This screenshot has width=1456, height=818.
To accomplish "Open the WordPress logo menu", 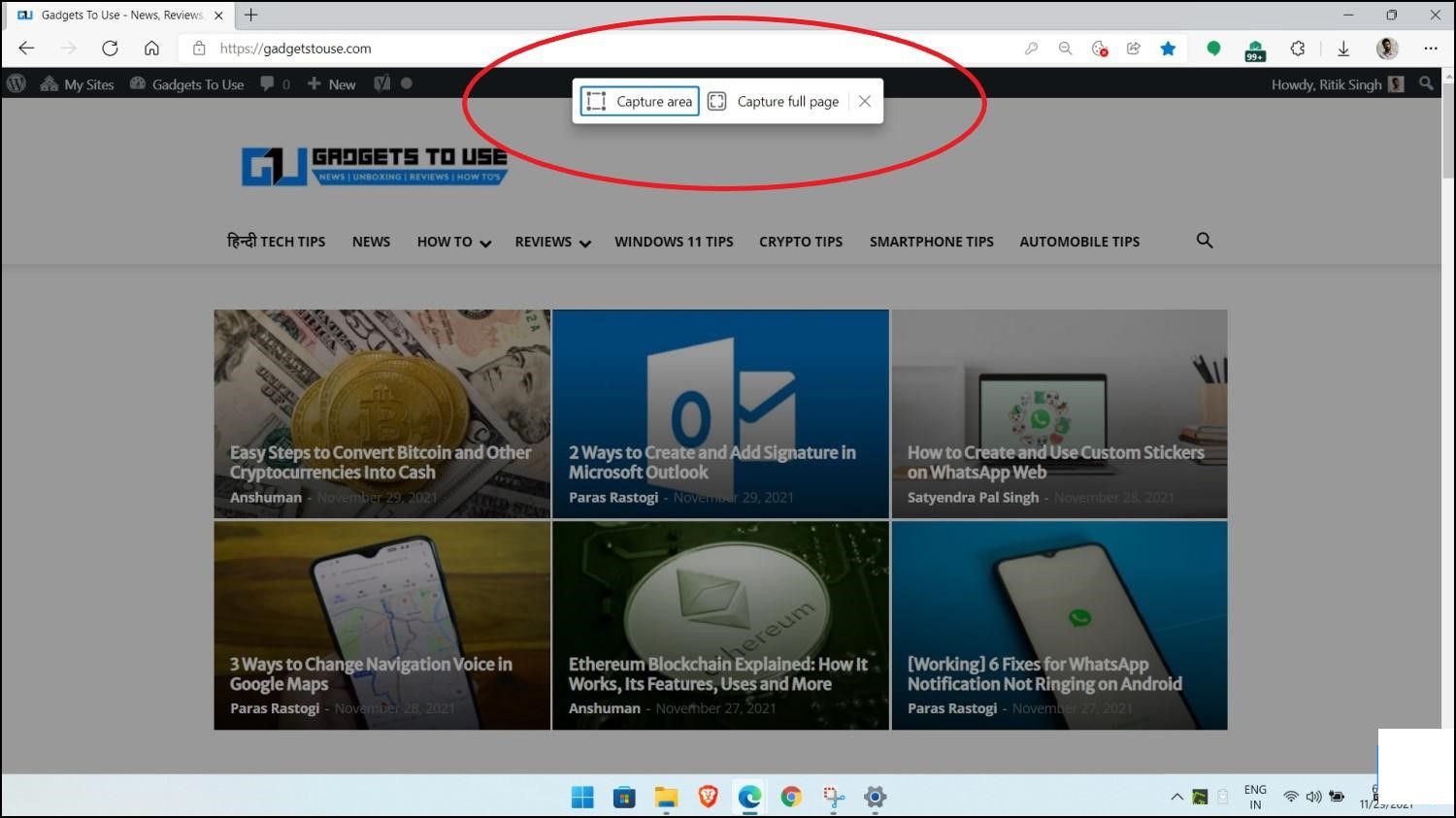I will pyautogui.click(x=17, y=83).
